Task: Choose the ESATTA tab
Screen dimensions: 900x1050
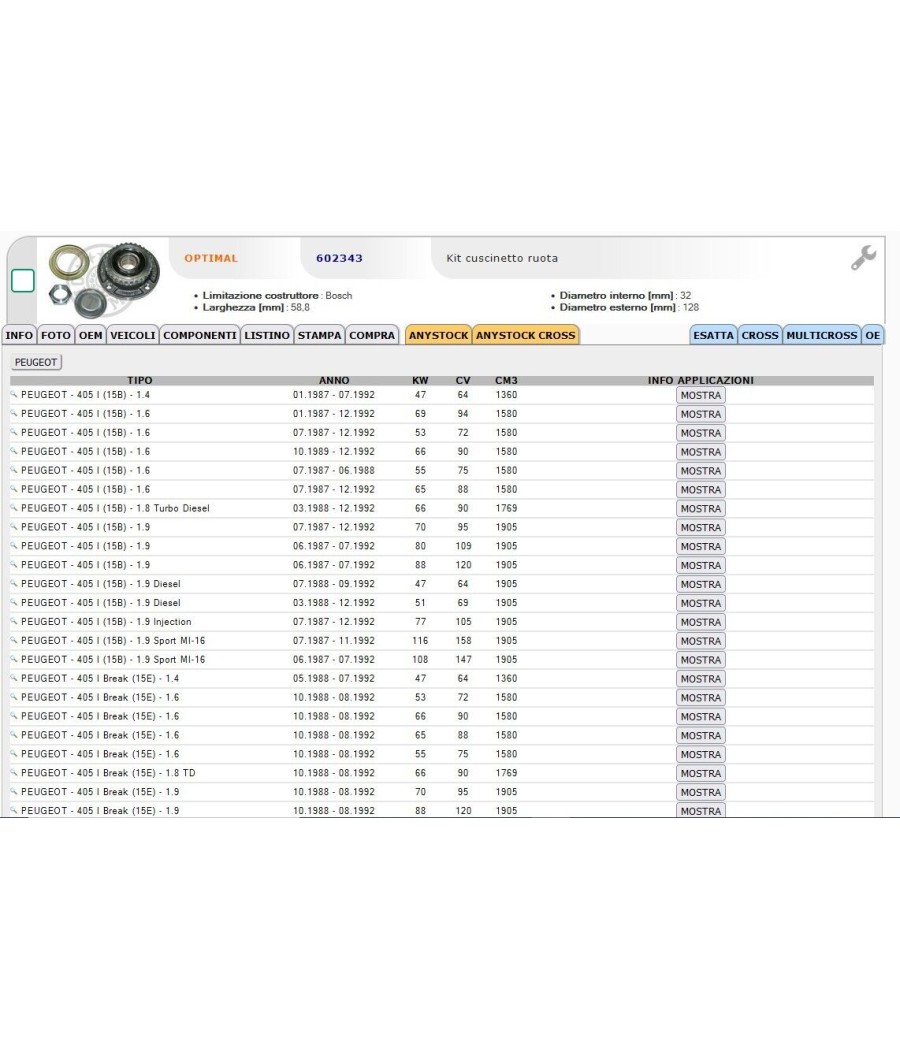Action: [713, 335]
